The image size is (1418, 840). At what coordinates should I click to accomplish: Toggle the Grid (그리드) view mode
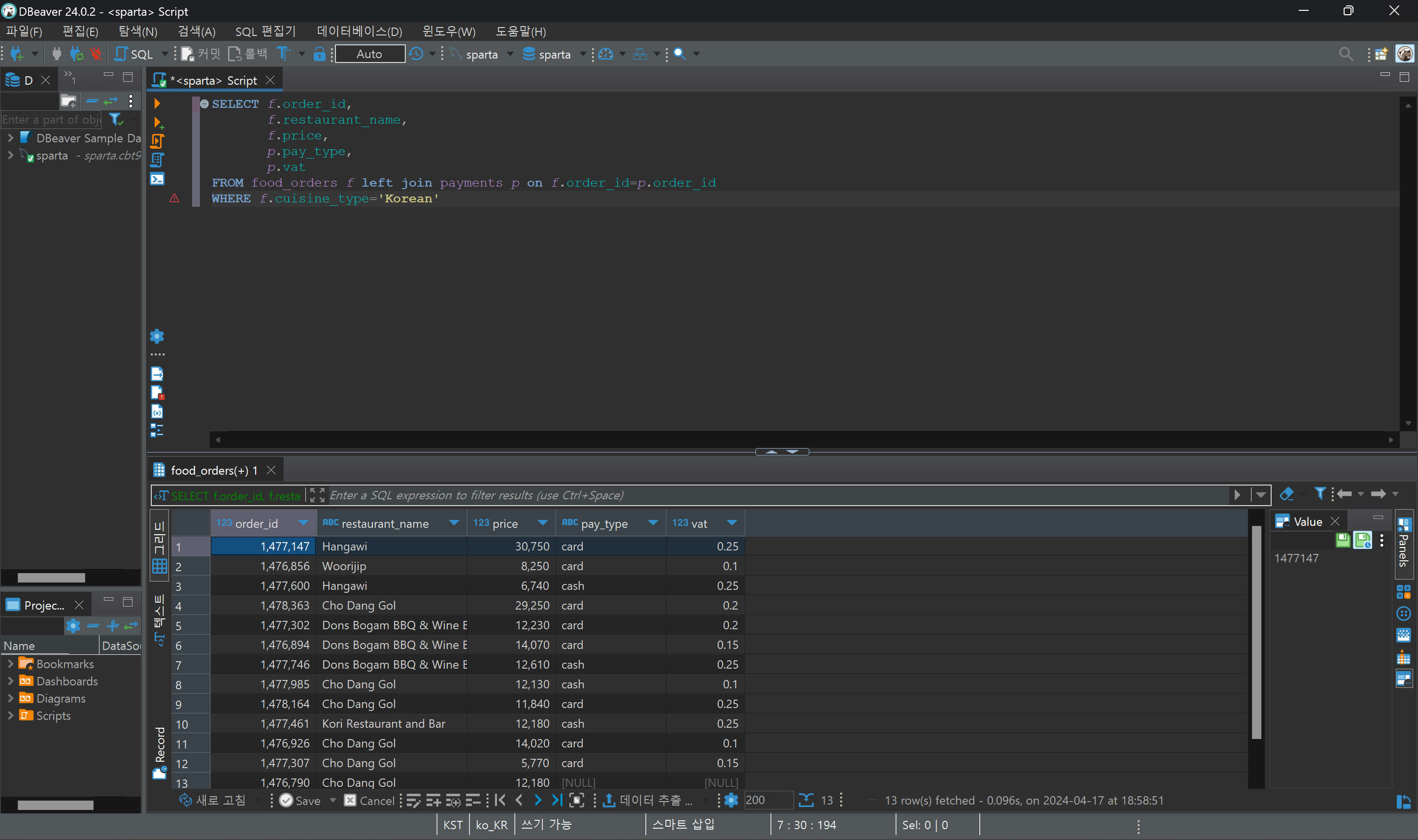coord(160,546)
